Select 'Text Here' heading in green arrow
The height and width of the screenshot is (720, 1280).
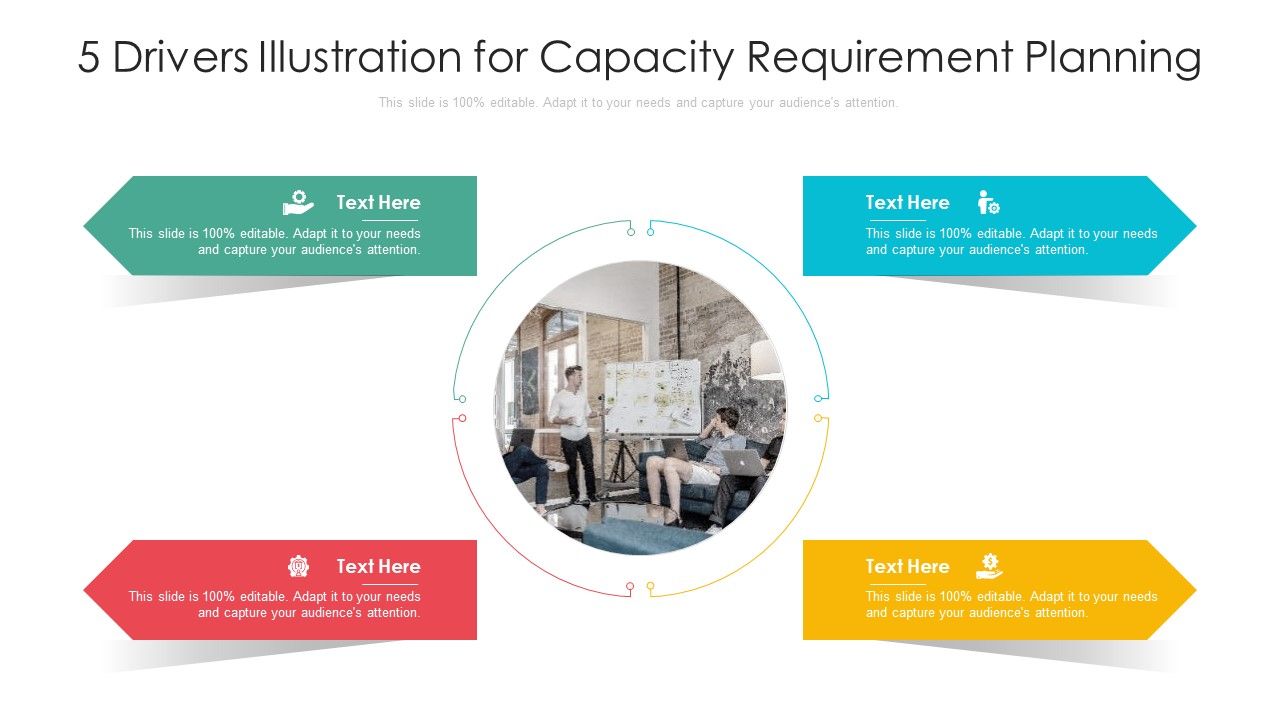[x=378, y=202]
